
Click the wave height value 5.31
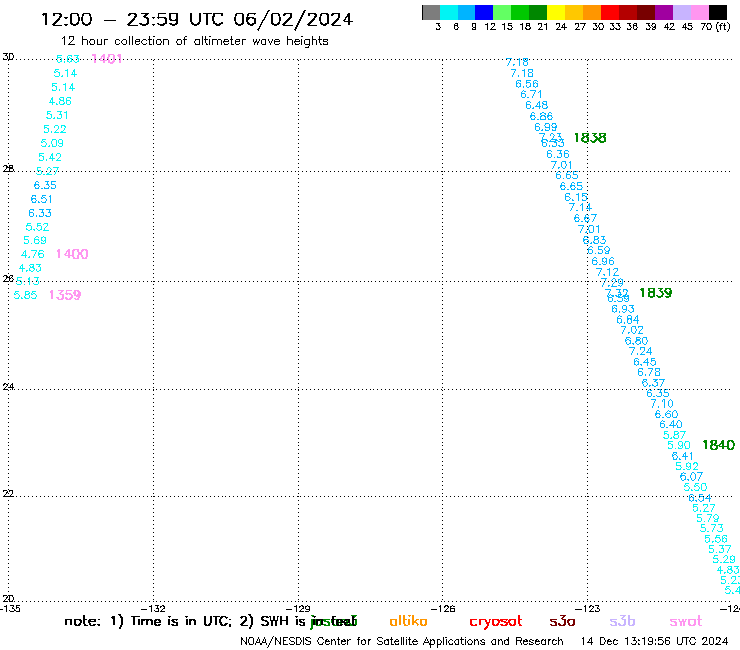pyautogui.click(x=57, y=115)
